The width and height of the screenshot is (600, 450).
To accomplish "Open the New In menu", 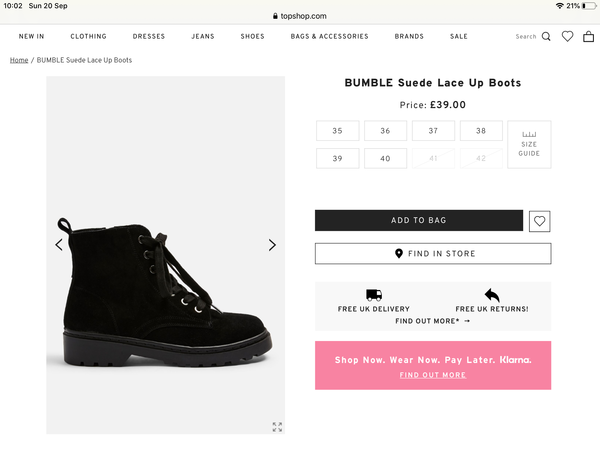I will coord(31,36).
